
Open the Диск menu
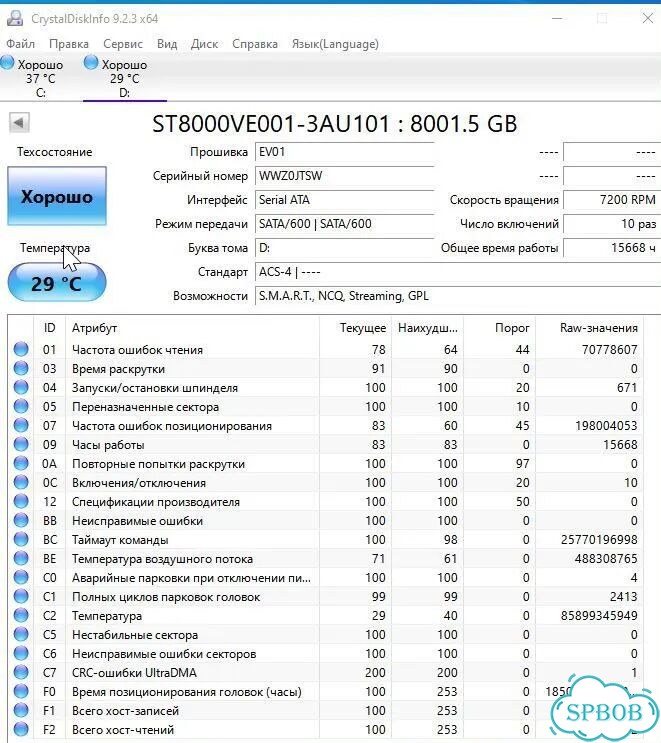[x=204, y=44]
